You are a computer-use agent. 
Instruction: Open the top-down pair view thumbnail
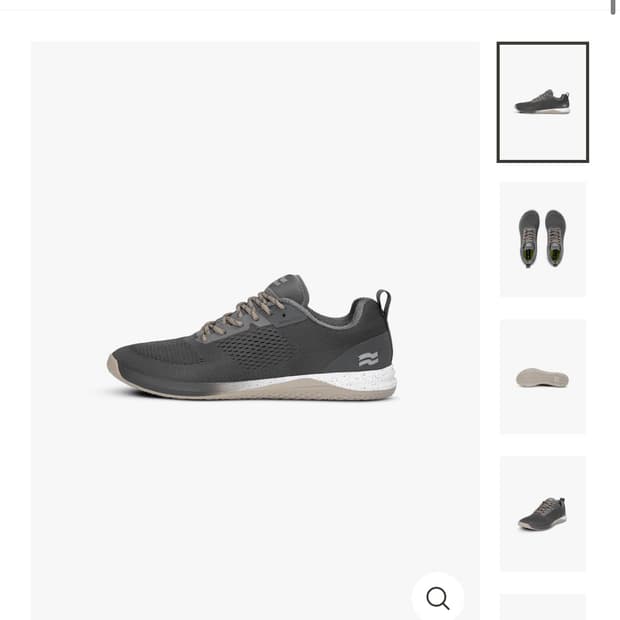tap(542, 239)
